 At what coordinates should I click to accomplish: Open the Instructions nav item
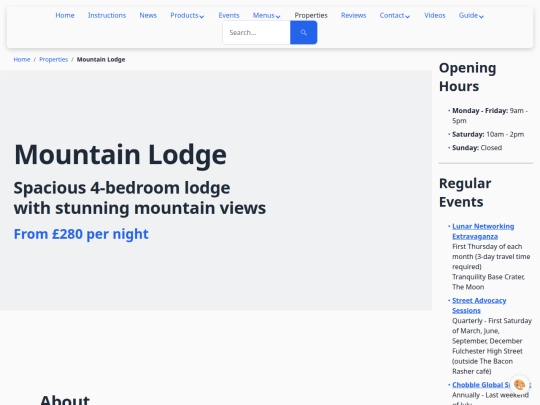tap(107, 15)
